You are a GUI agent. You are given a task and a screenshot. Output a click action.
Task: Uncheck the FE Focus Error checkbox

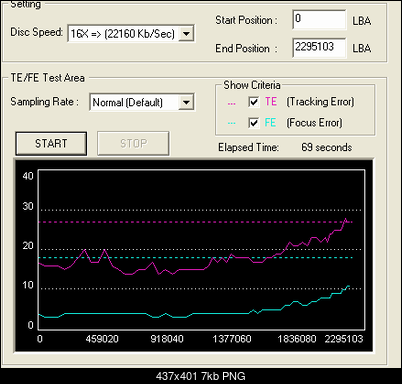(x=254, y=123)
